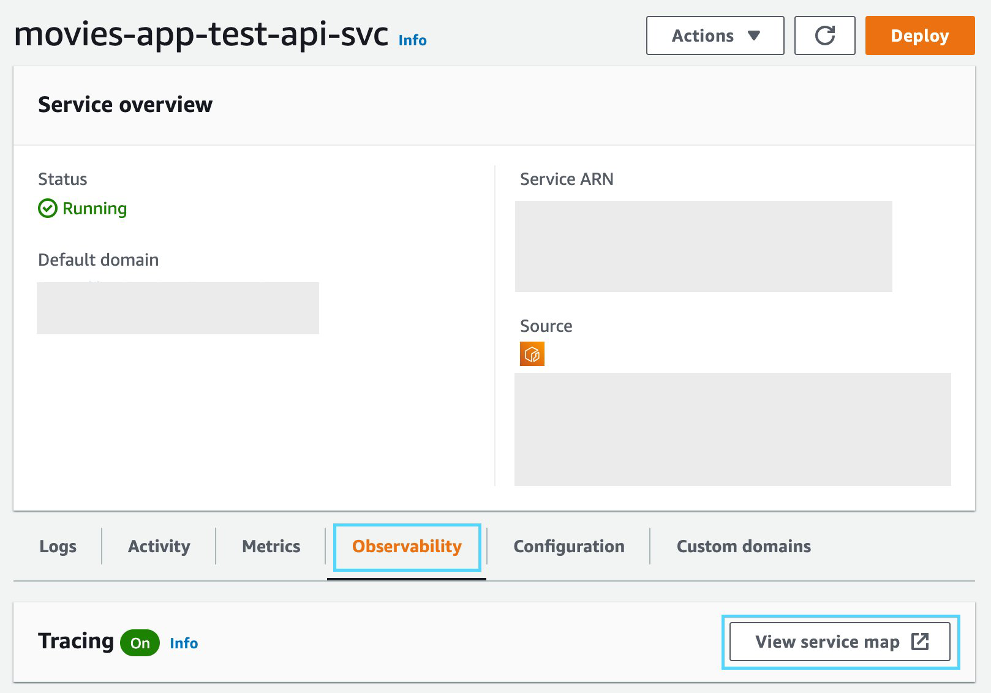Go to the Configuration tab

pyautogui.click(x=569, y=546)
